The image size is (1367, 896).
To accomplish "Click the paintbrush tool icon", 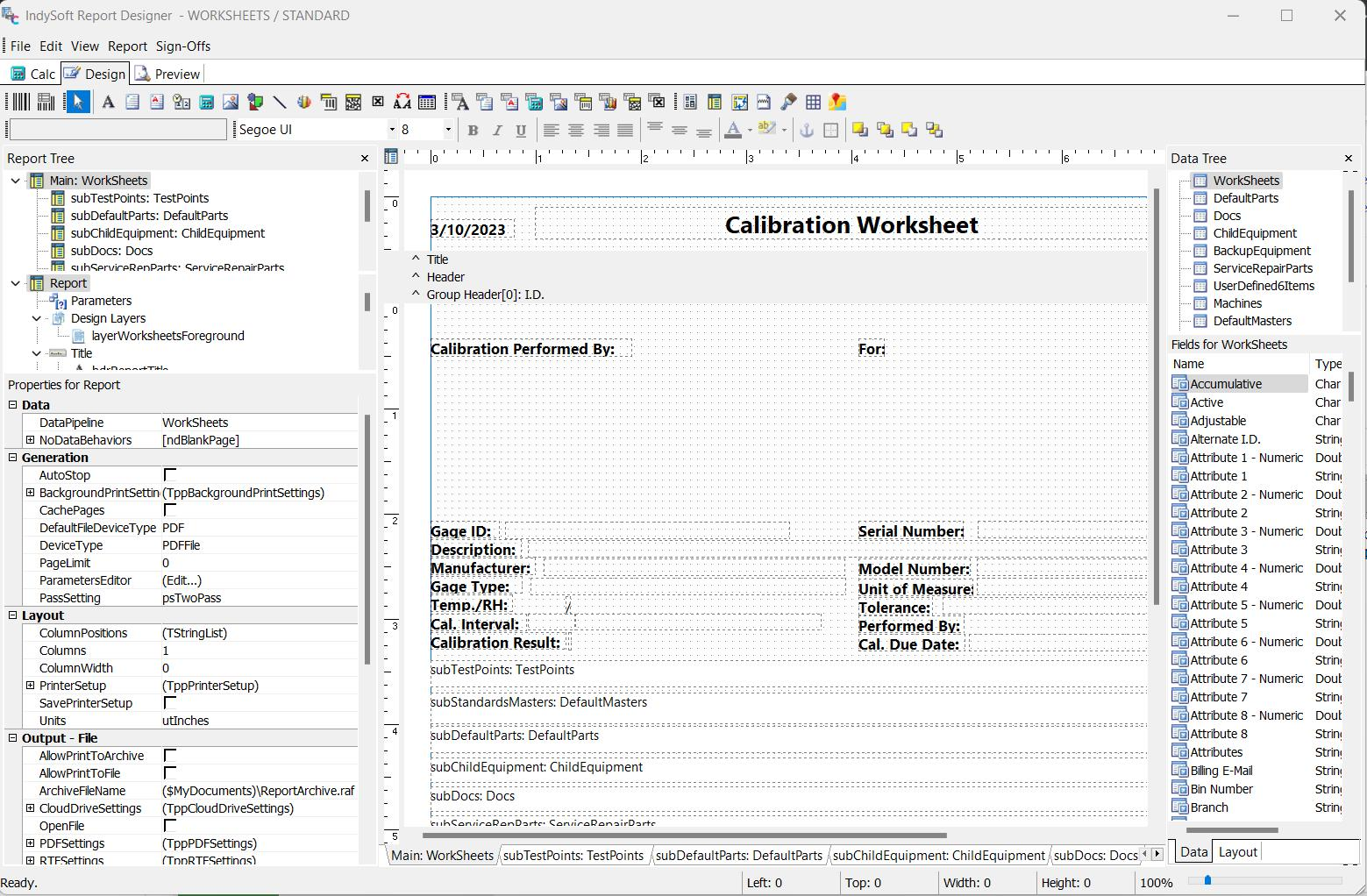I will pyautogui.click(x=788, y=103).
